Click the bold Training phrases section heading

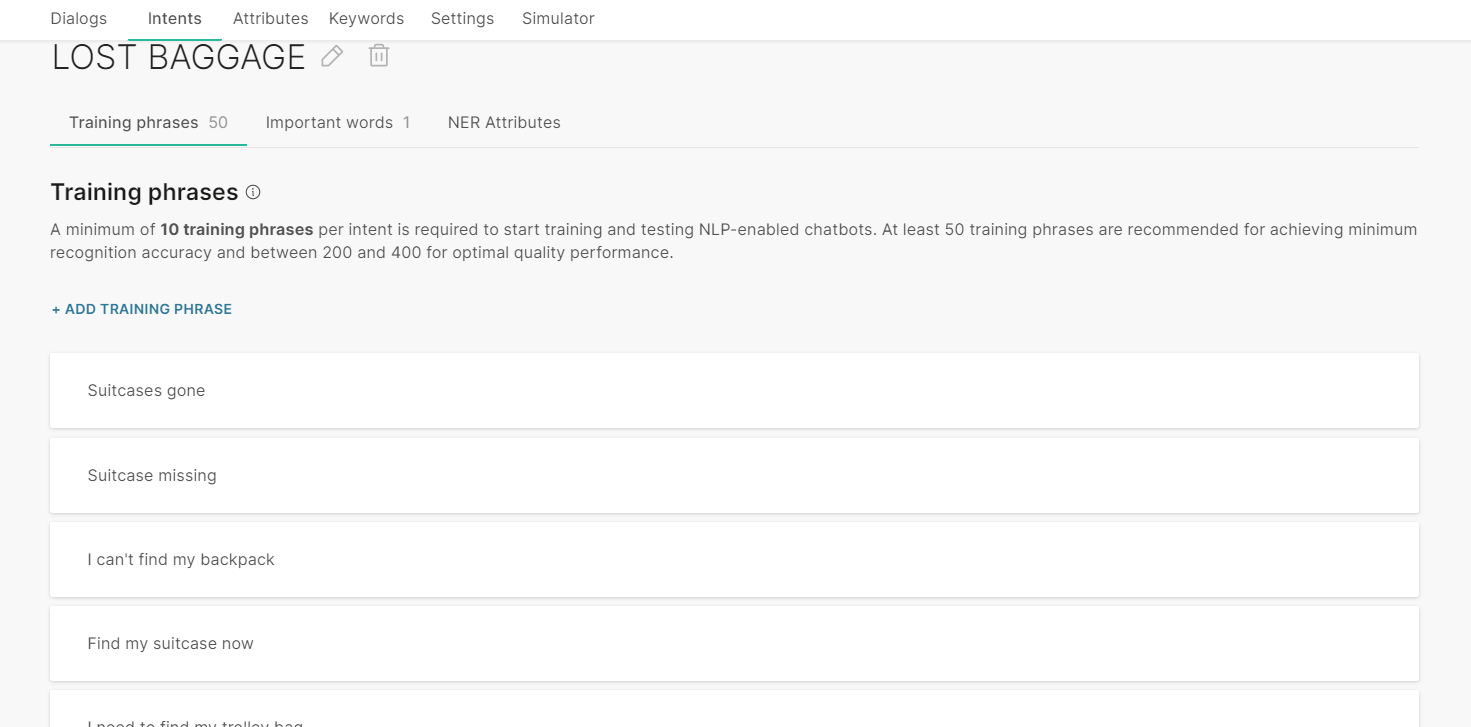(144, 192)
